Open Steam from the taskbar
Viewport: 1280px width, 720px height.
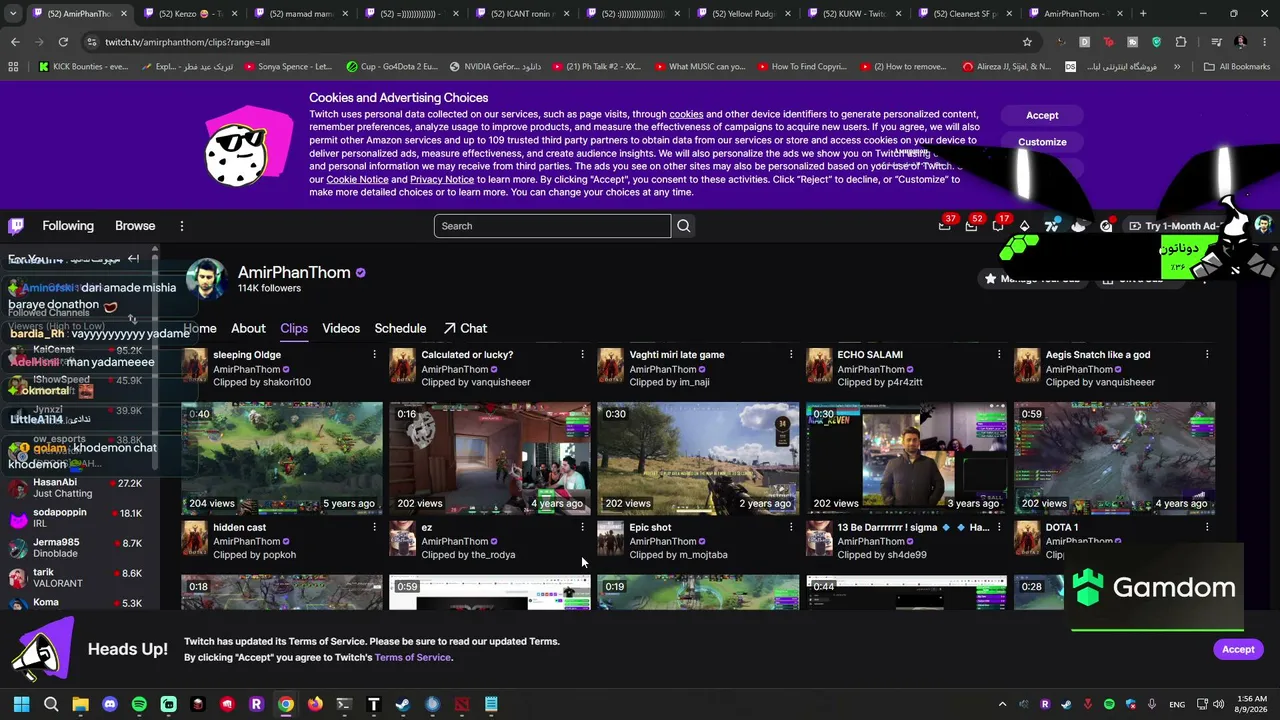403,704
